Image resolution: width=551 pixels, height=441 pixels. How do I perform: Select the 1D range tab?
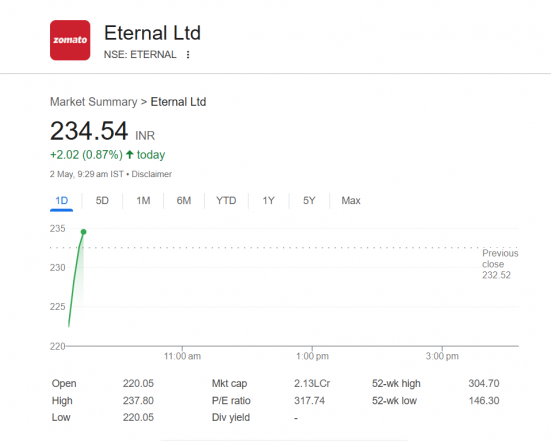click(x=61, y=201)
